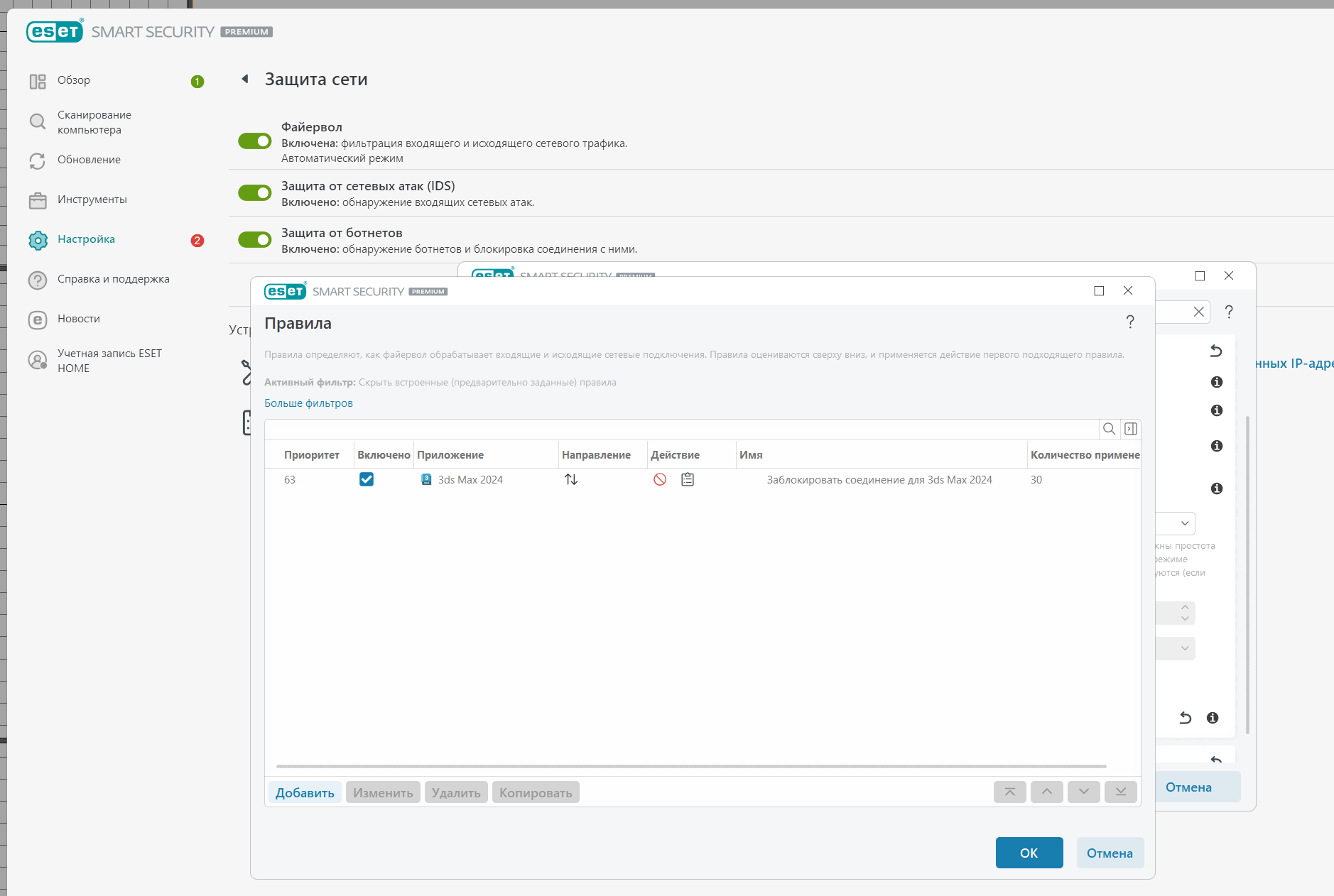Screen dimensions: 1334x896
Task: Move rule to top priority button
Action: pos(1010,792)
